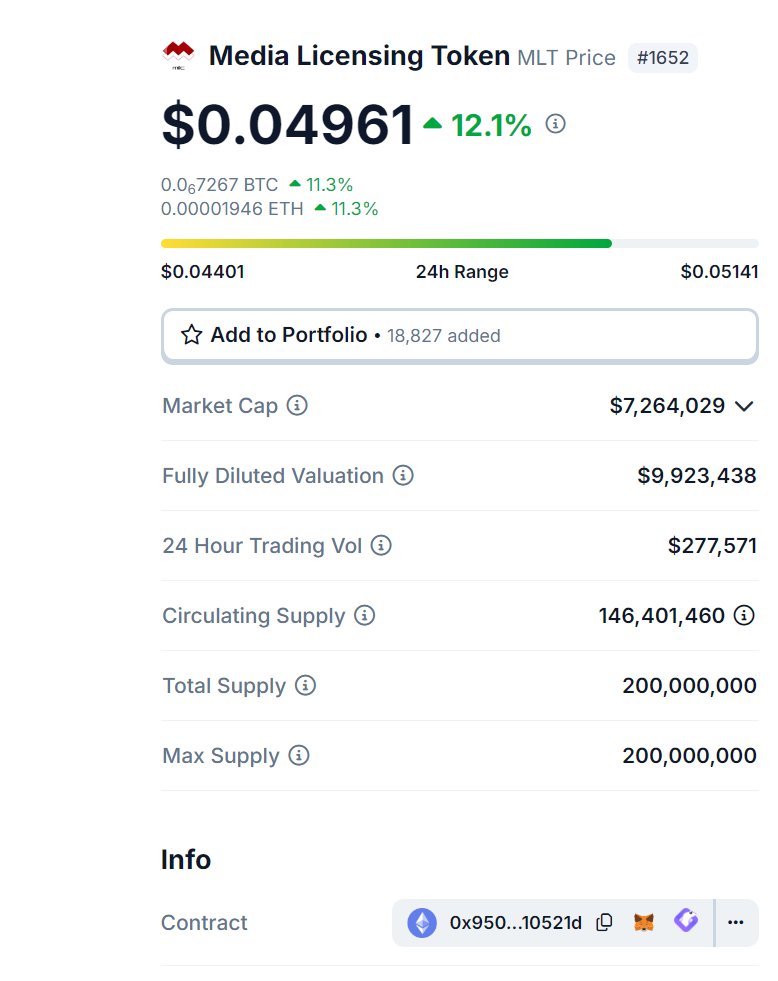This screenshot has width=778, height=981.
Task: Click the 11.3% change beside ETH price
Action: pos(354,208)
